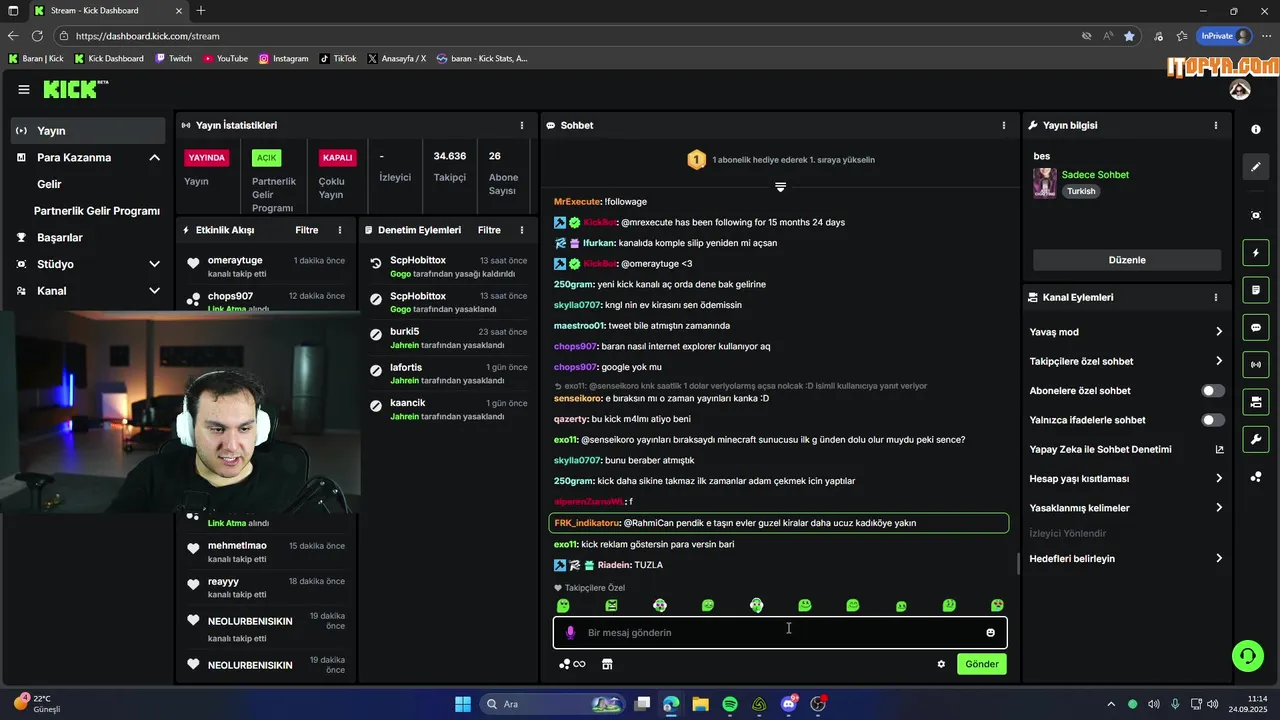
Task: Open Windows Start menu
Action: point(463,704)
